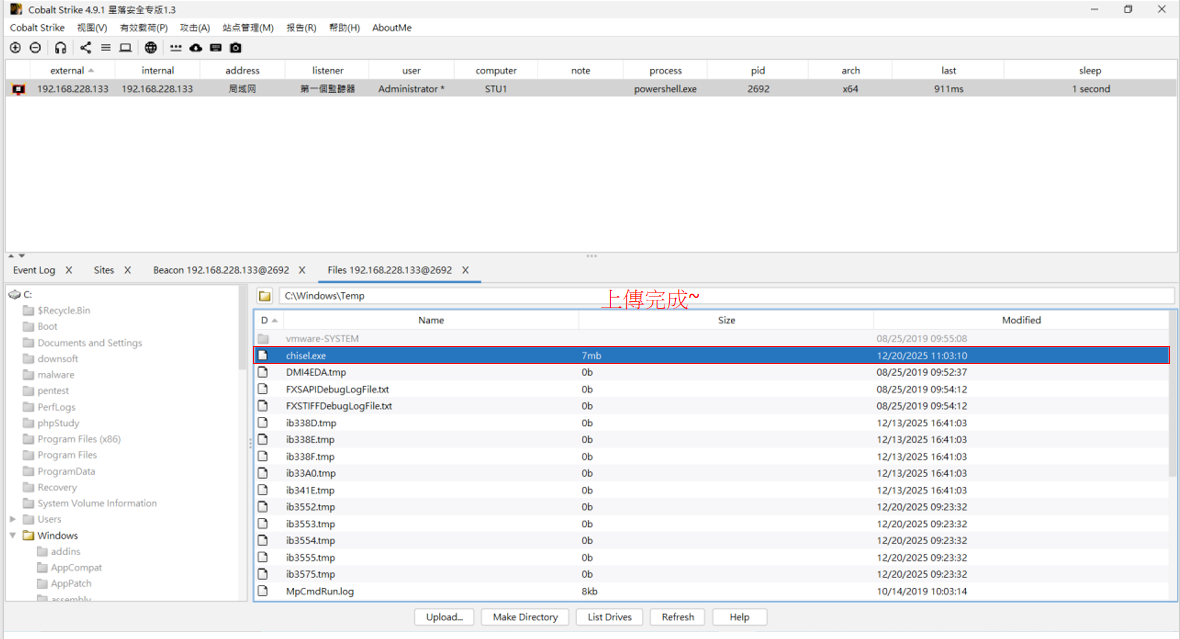Select the ib3575.tmp file row
Viewport: 1180px width, 639px height.
coord(712,574)
